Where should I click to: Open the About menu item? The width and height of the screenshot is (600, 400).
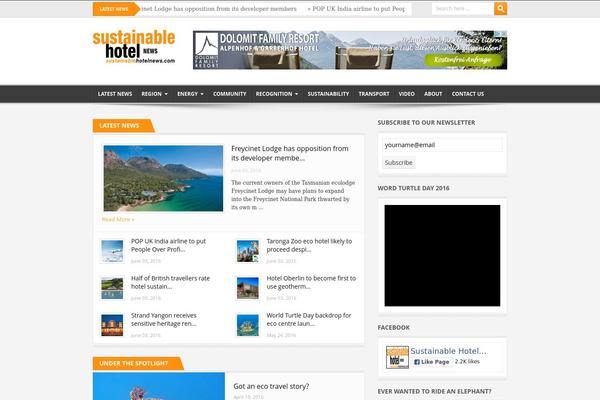[x=433, y=94]
